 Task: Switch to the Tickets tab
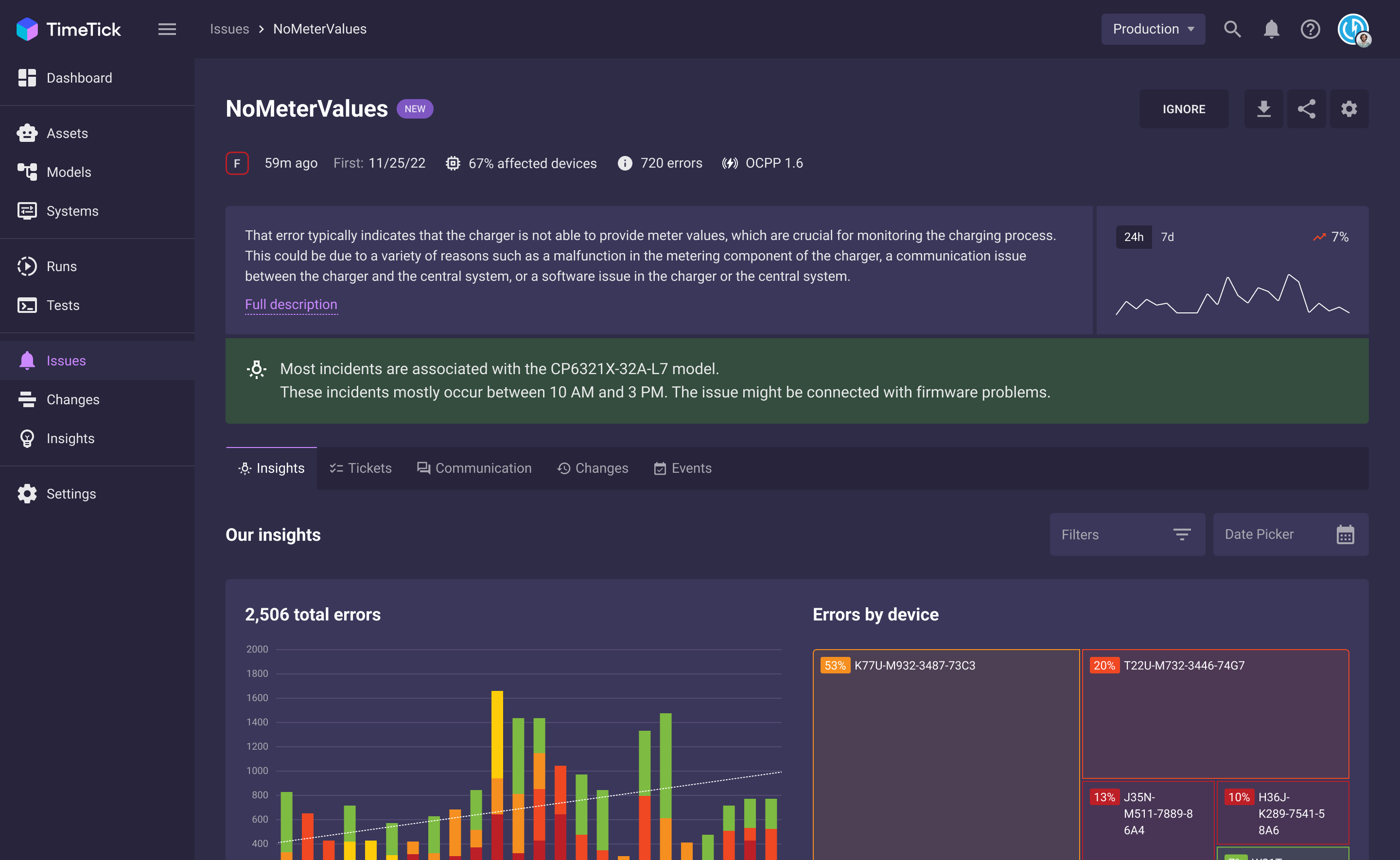coord(361,468)
